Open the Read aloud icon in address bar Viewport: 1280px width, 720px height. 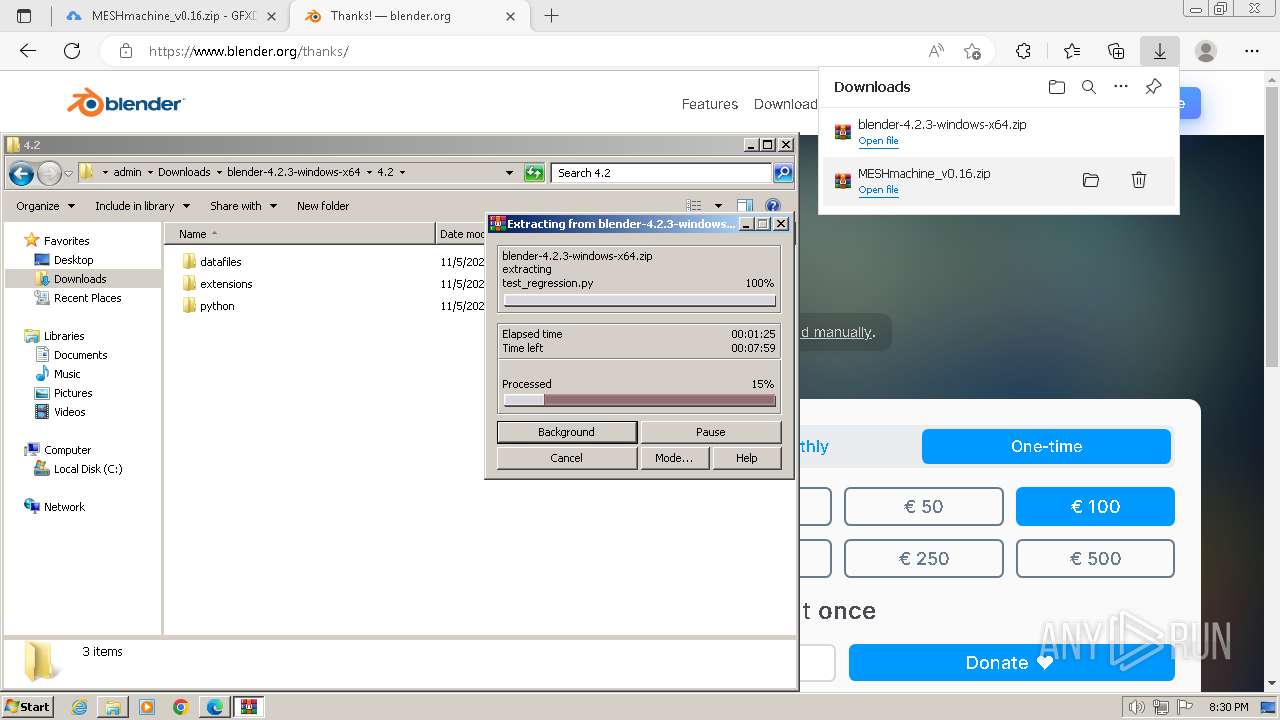click(936, 51)
